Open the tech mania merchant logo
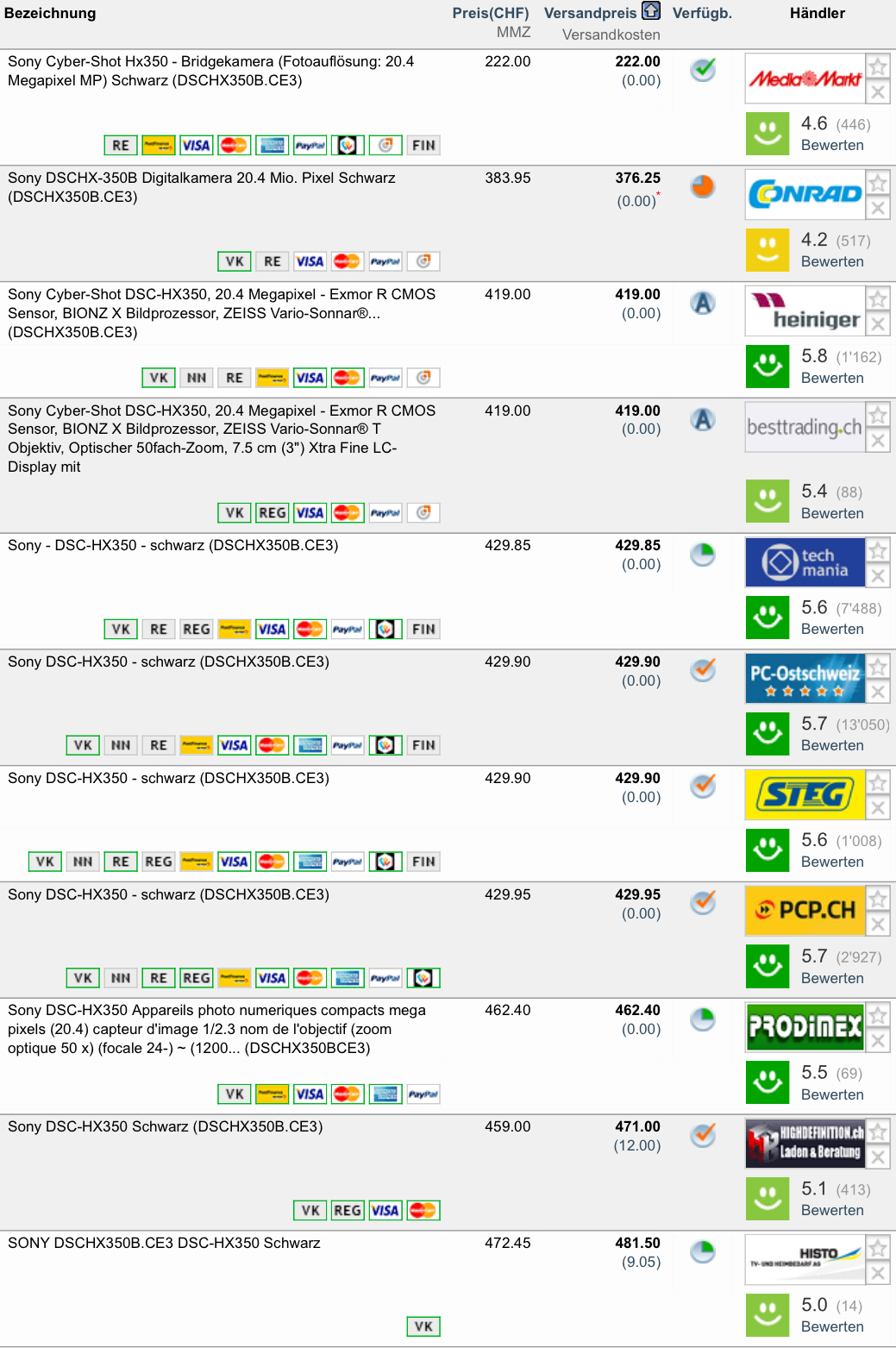Viewport: 896px width, 1348px height. (805, 562)
